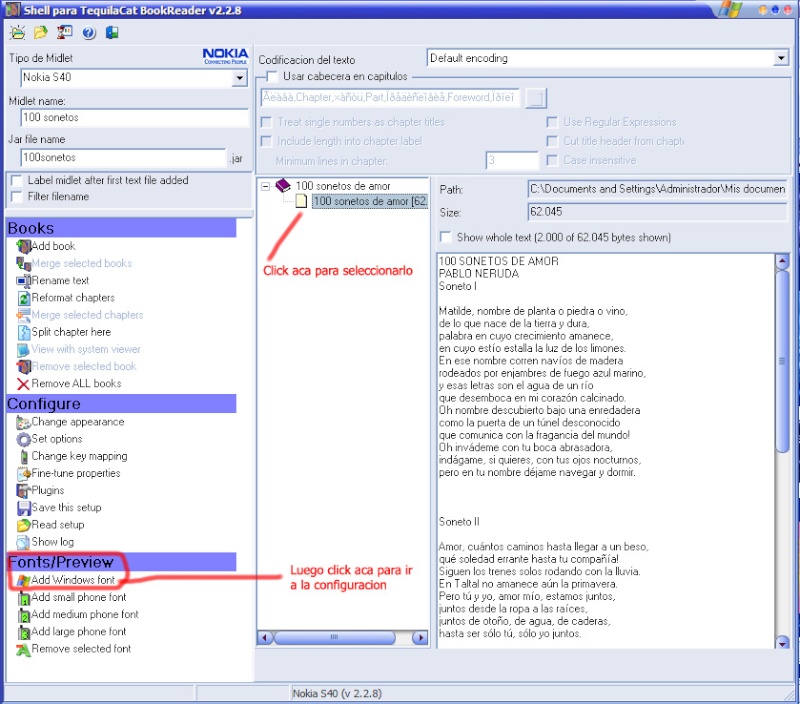This screenshot has height=704, width=800.
Task: Click the Set options gear icon
Action: point(23,439)
